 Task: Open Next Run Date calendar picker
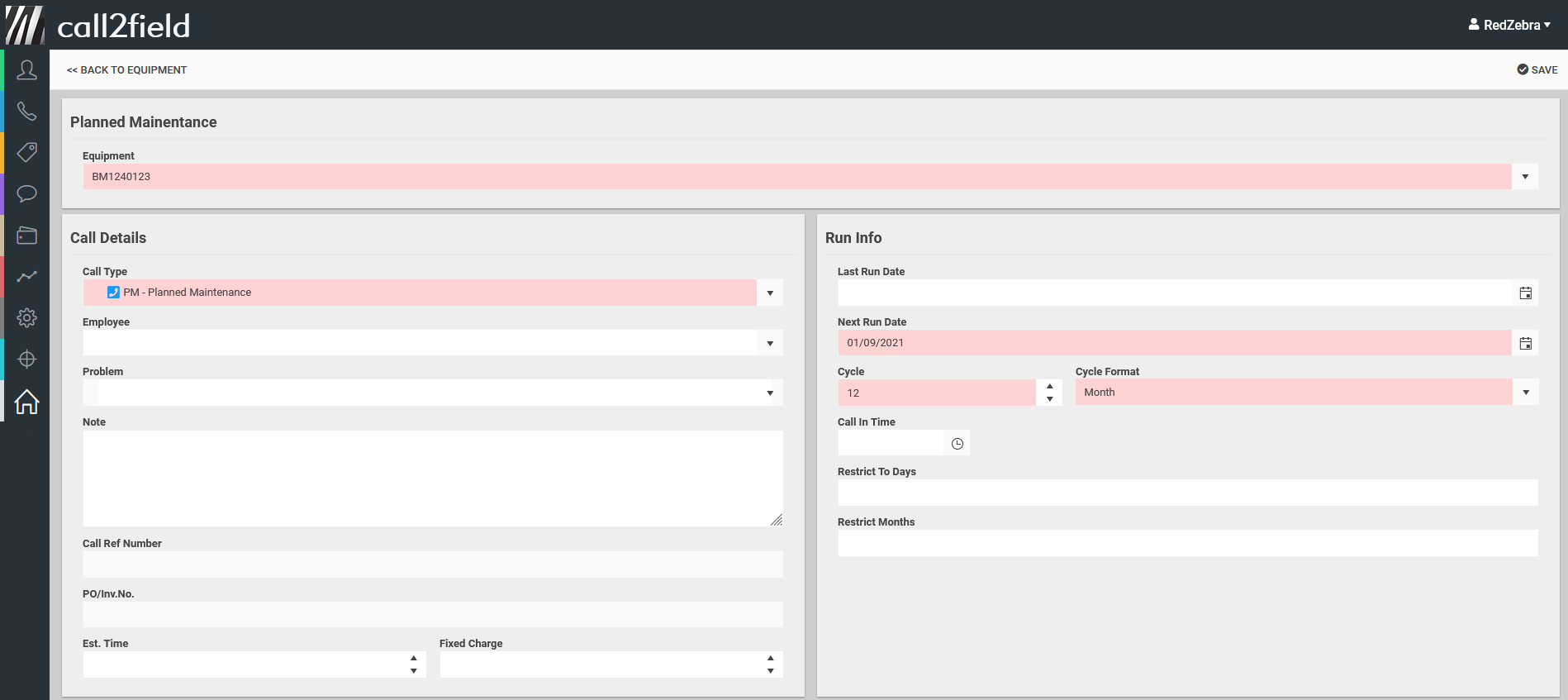click(1525, 343)
